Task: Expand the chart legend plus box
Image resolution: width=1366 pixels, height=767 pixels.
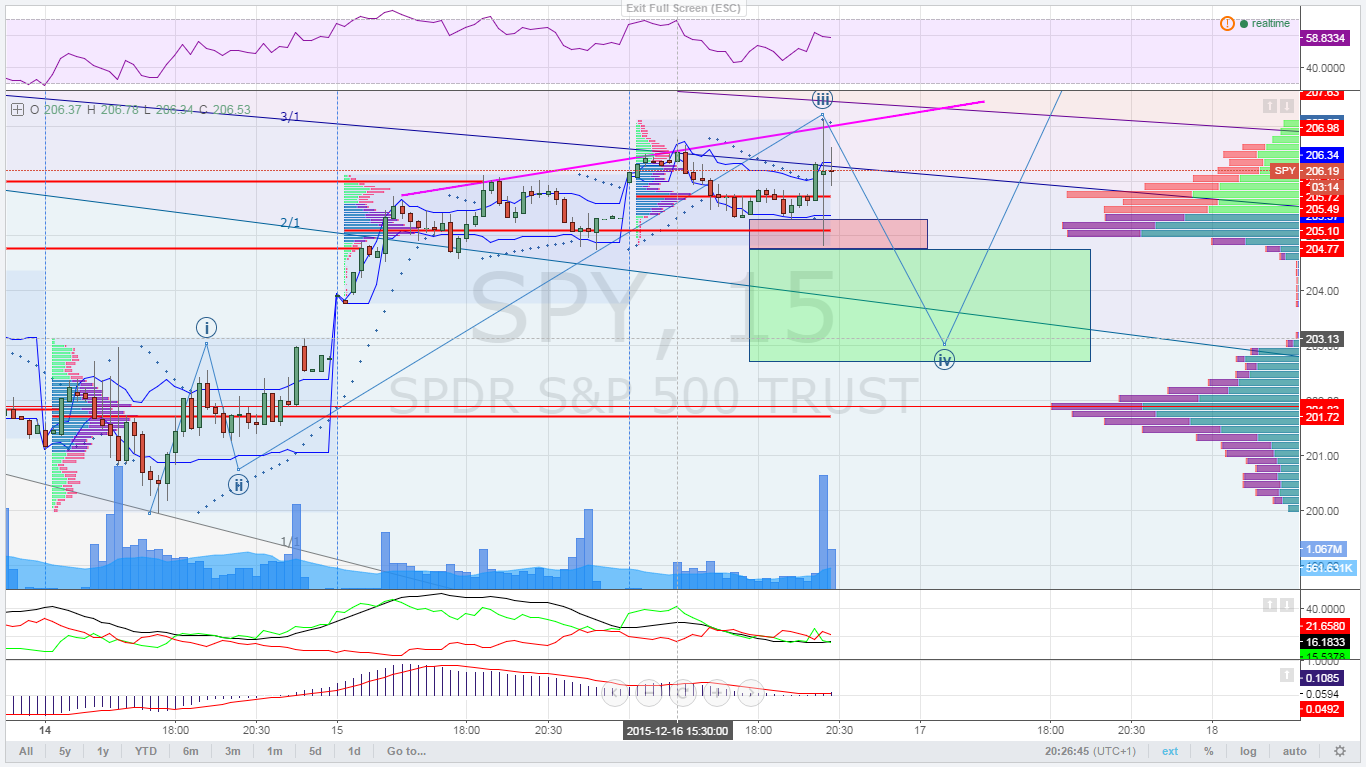Action: (x=16, y=110)
